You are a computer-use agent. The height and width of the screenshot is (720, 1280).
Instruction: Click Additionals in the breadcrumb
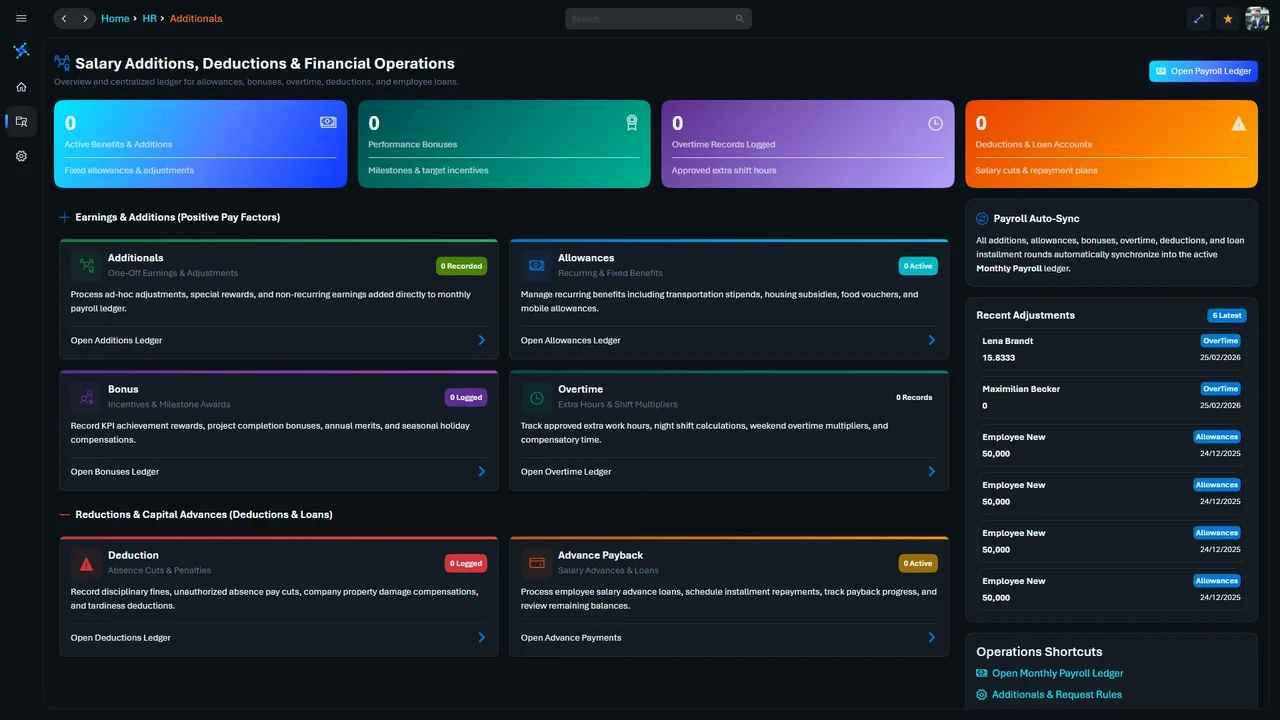pyautogui.click(x=196, y=18)
